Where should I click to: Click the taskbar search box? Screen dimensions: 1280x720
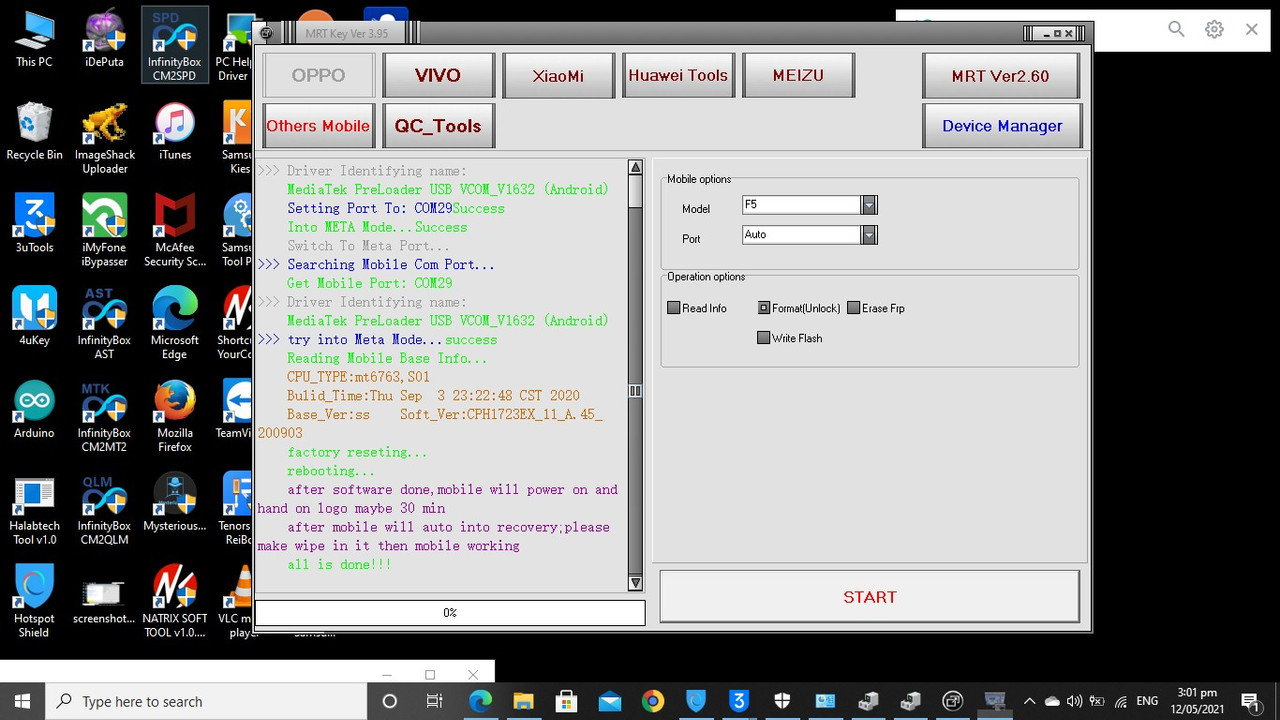pos(205,701)
